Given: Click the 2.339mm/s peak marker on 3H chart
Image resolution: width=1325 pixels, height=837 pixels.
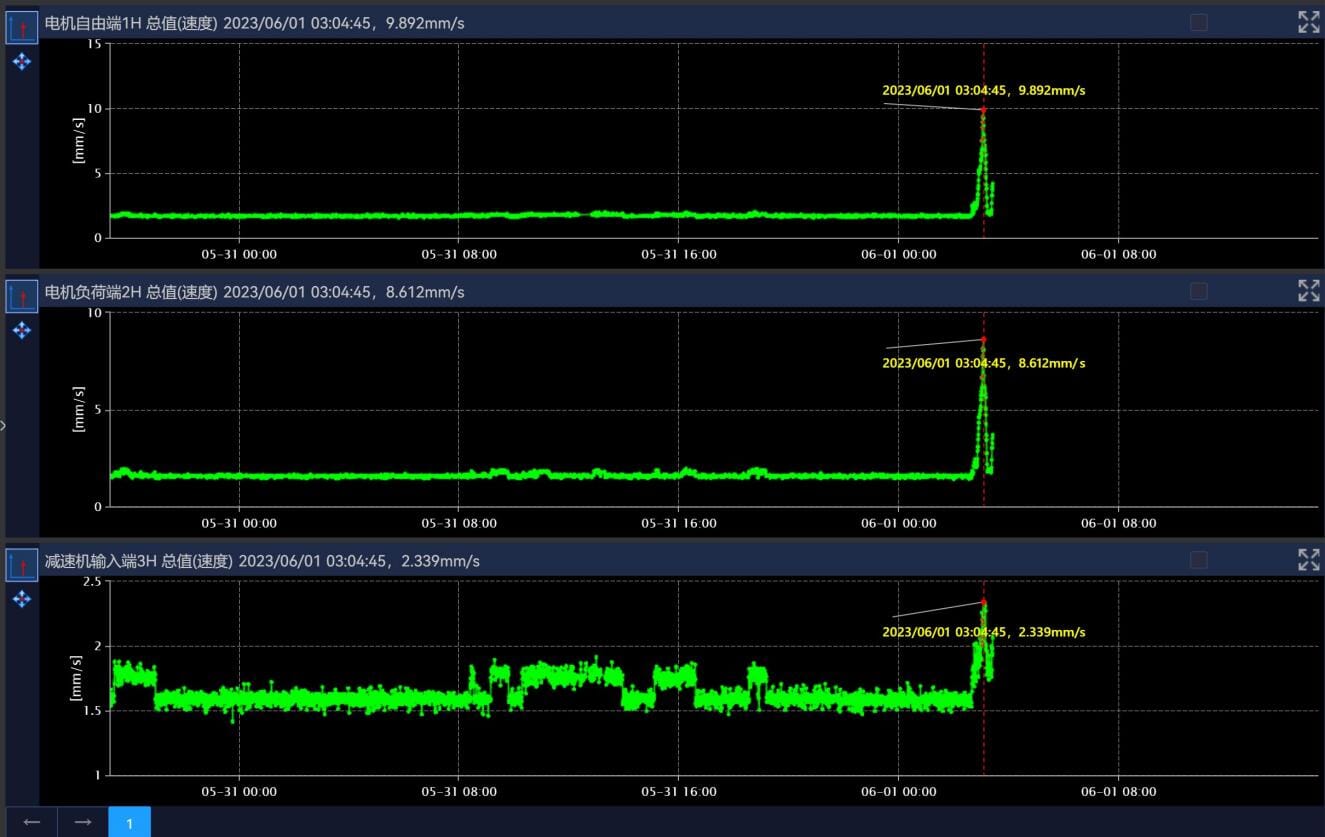Looking at the screenshot, I should pos(983,602).
